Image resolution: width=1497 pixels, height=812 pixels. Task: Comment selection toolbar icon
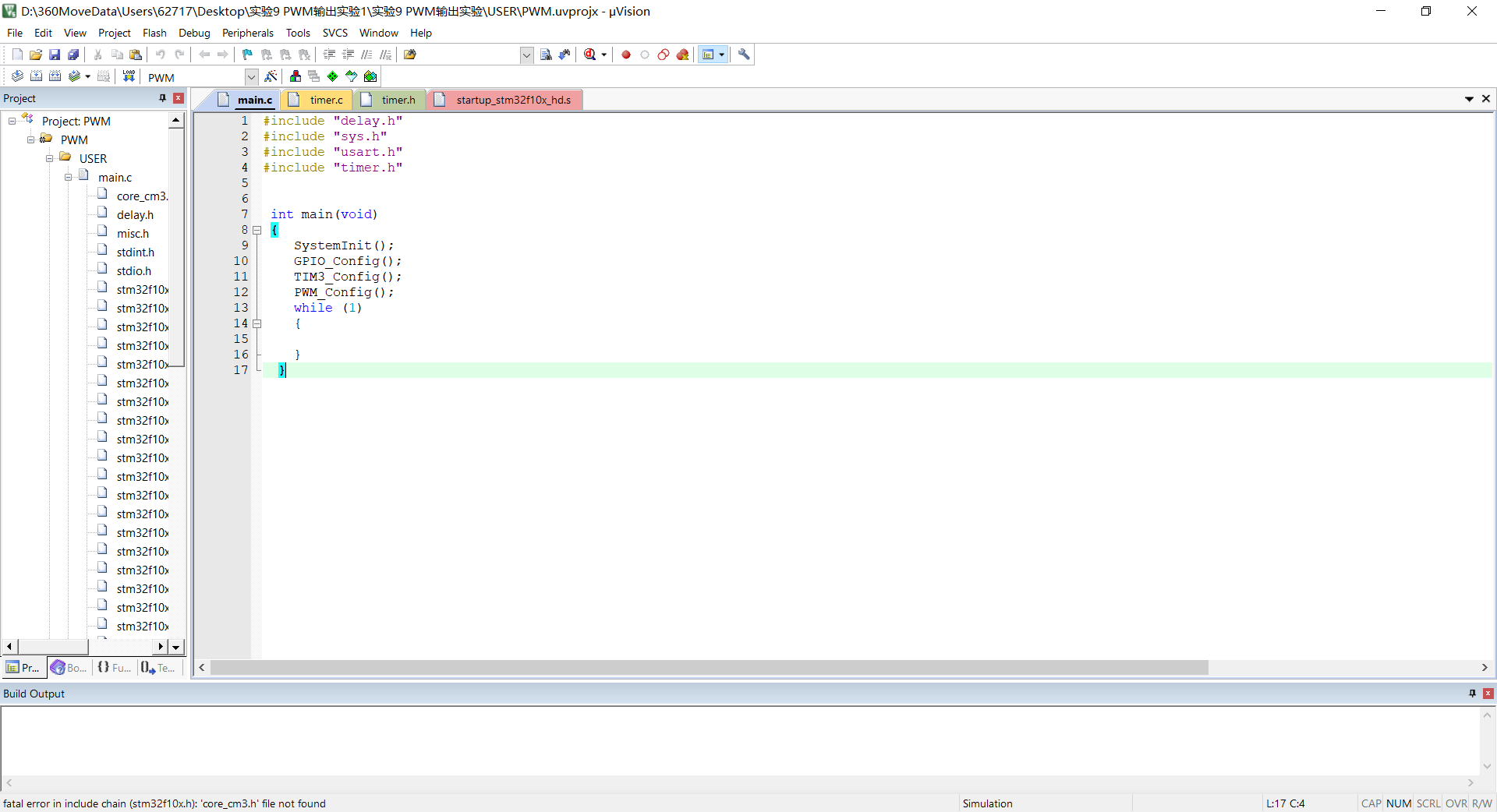(x=366, y=55)
